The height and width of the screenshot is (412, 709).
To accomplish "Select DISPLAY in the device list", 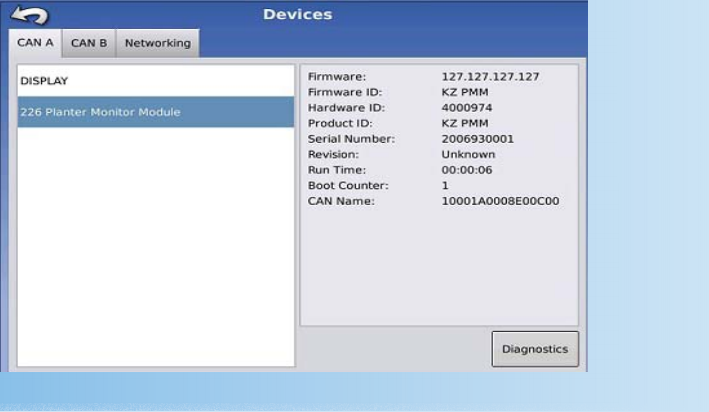I will pyautogui.click(x=156, y=81).
